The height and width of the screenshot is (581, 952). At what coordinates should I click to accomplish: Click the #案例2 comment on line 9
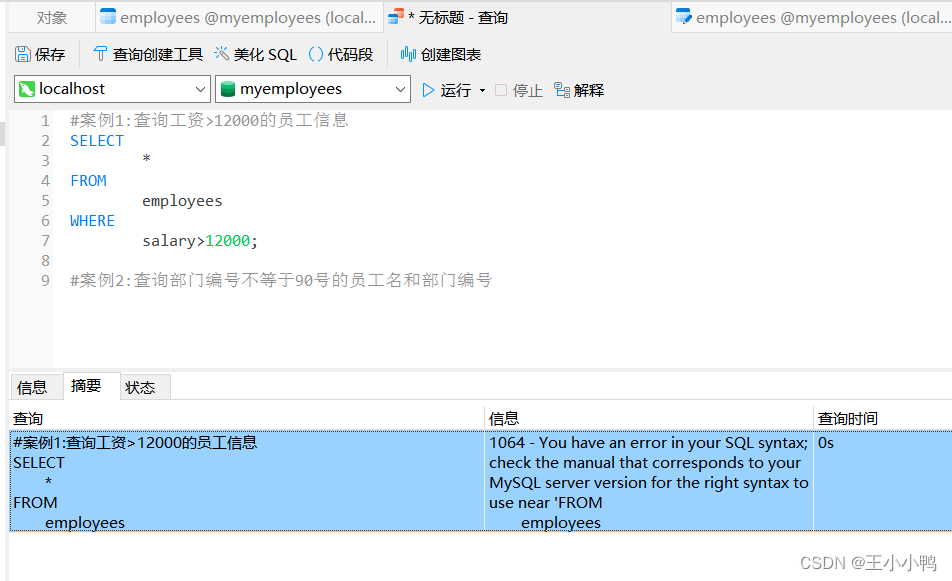[x=280, y=280]
